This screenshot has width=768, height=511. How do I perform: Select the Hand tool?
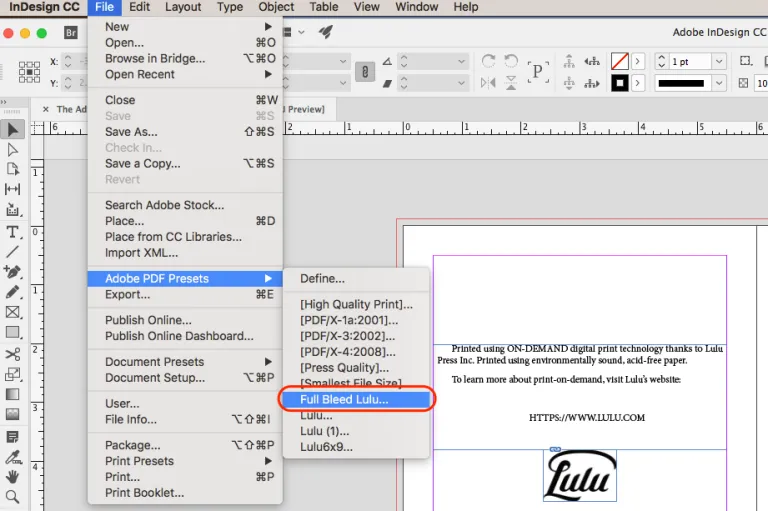click(13, 477)
